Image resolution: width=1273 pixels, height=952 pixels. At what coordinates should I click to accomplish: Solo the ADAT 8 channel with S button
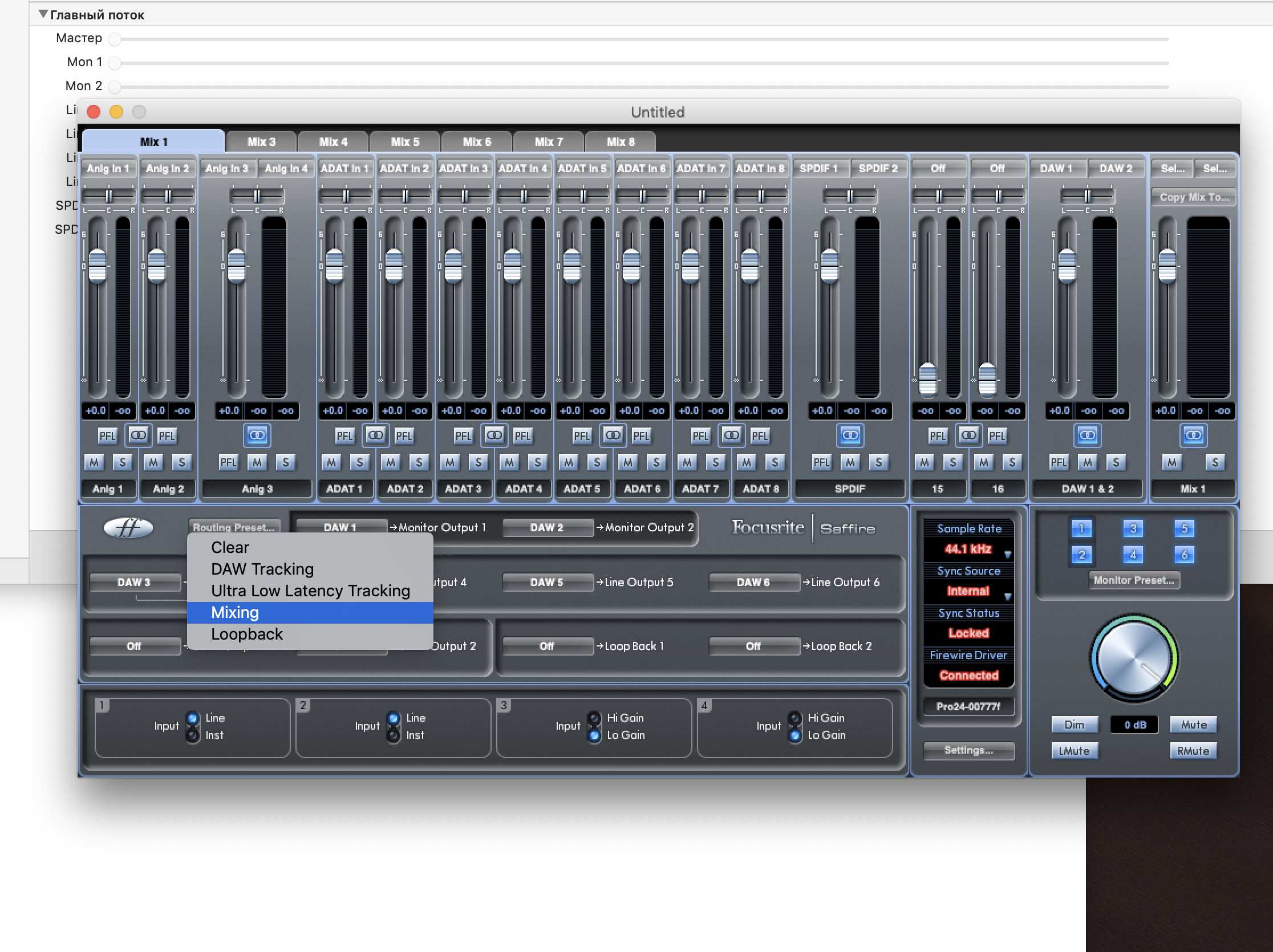click(x=775, y=462)
